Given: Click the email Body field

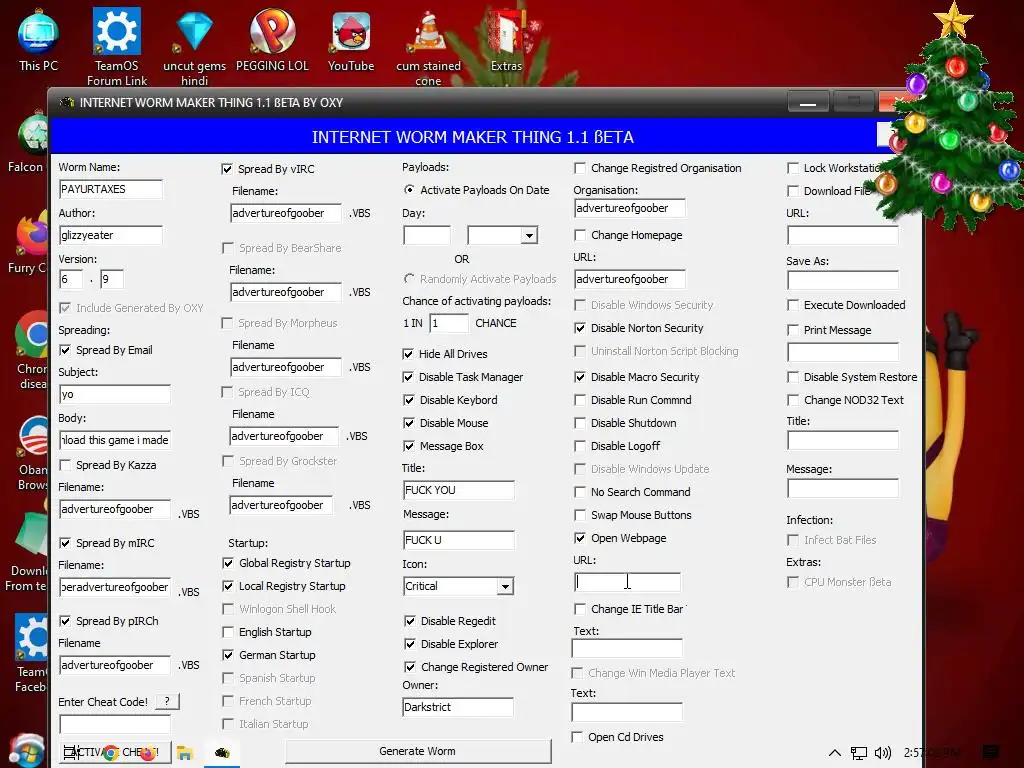Looking at the screenshot, I should (114, 440).
